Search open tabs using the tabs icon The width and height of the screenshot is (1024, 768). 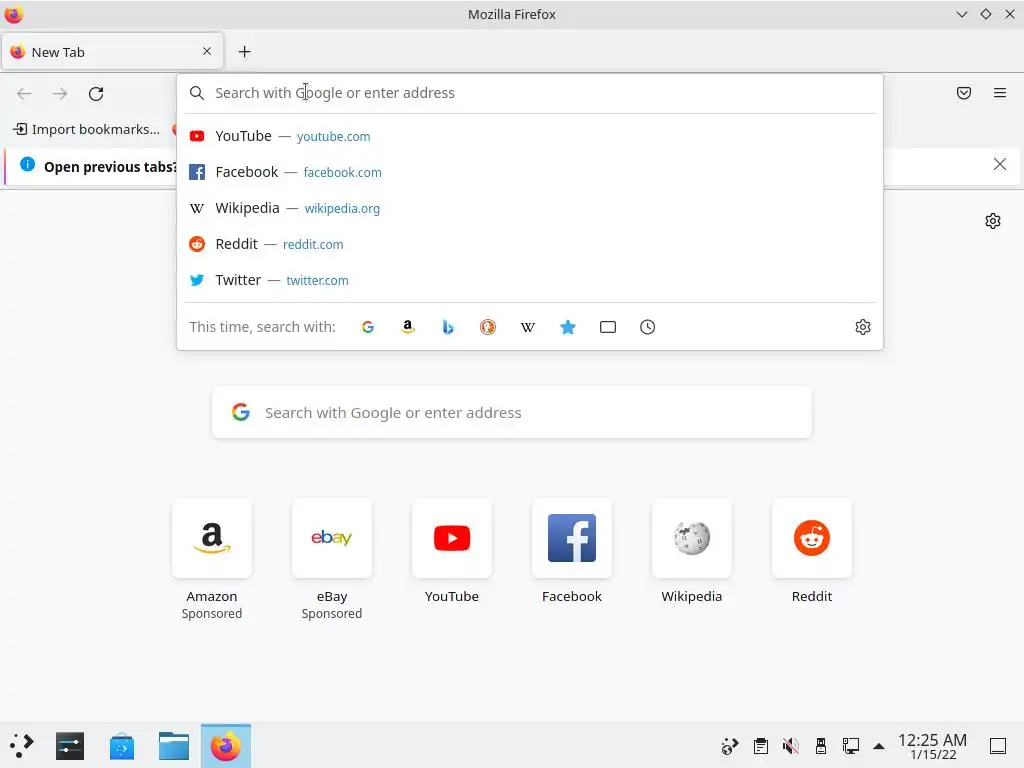pos(607,327)
